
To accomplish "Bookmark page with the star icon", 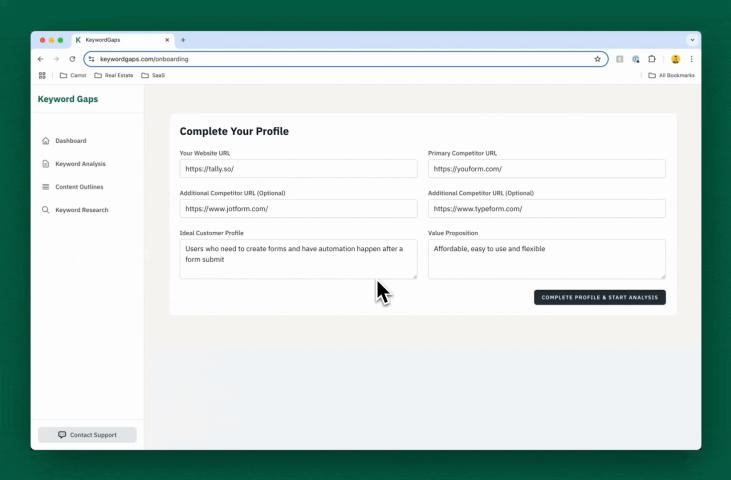I will click(x=598, y=59).
